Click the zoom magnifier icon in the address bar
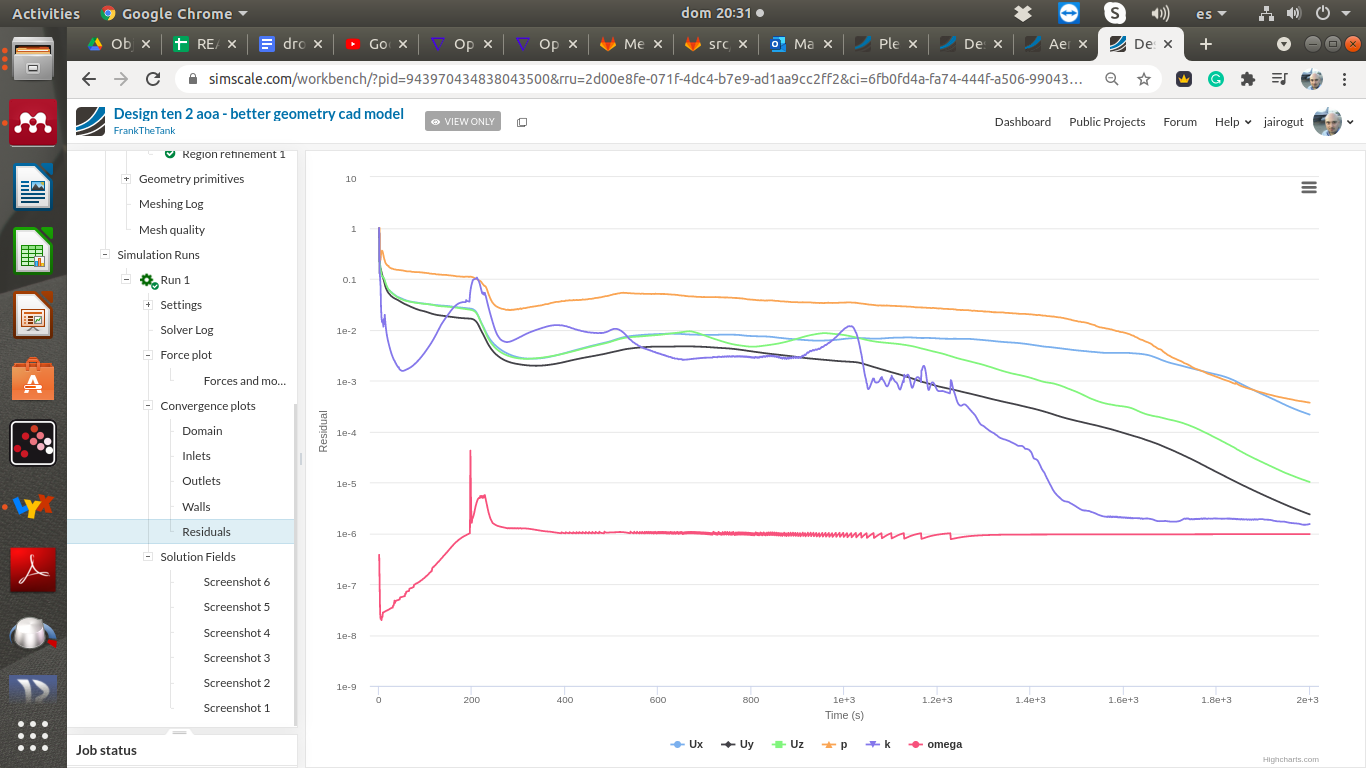The width and height of the screenshot is (1366, 768). (1112, 79)
